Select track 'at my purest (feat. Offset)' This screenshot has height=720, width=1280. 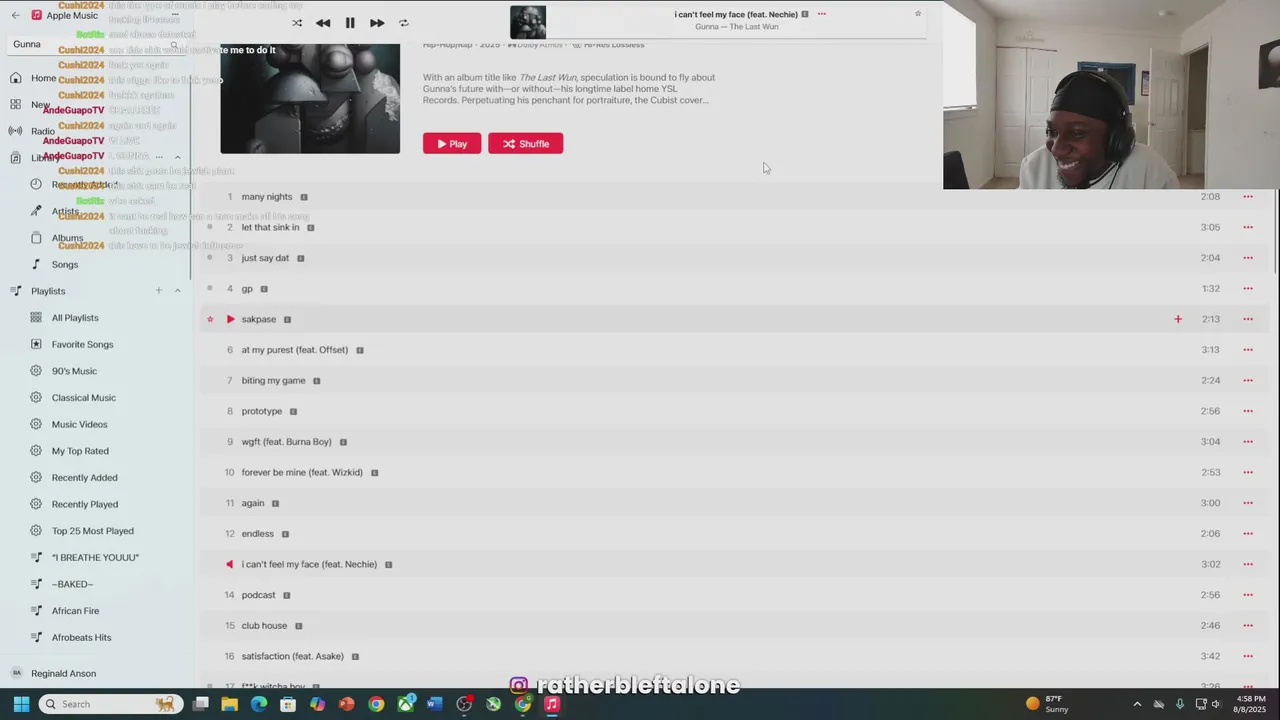(295, 350)
